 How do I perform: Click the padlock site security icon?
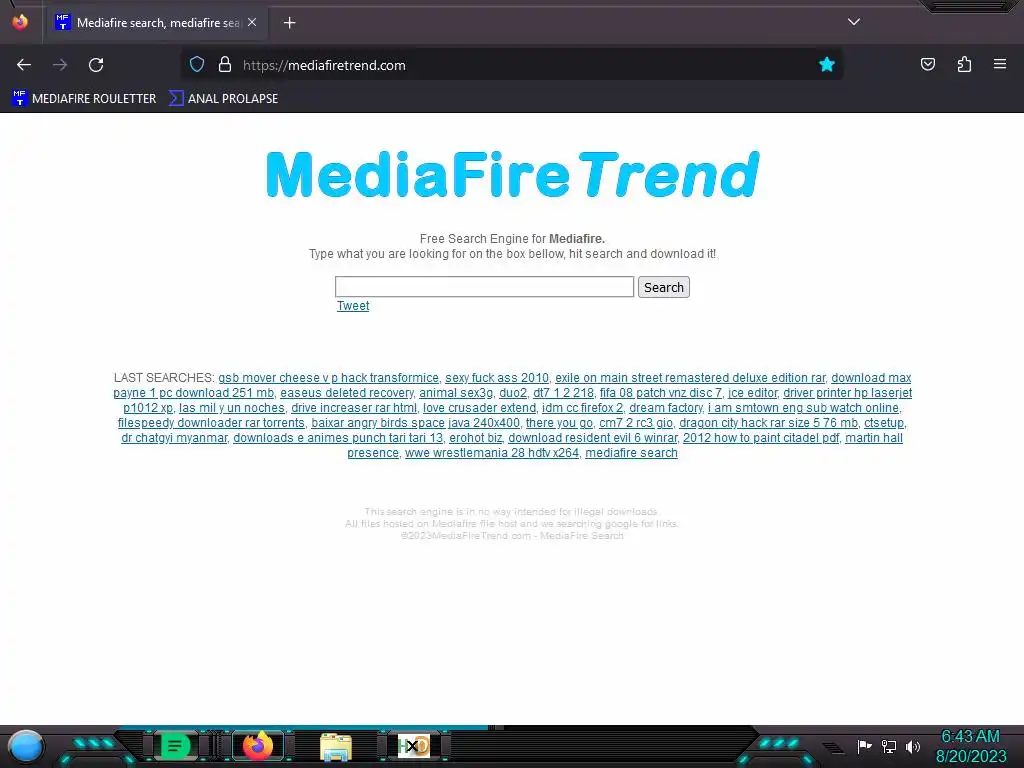pos(225,65)
